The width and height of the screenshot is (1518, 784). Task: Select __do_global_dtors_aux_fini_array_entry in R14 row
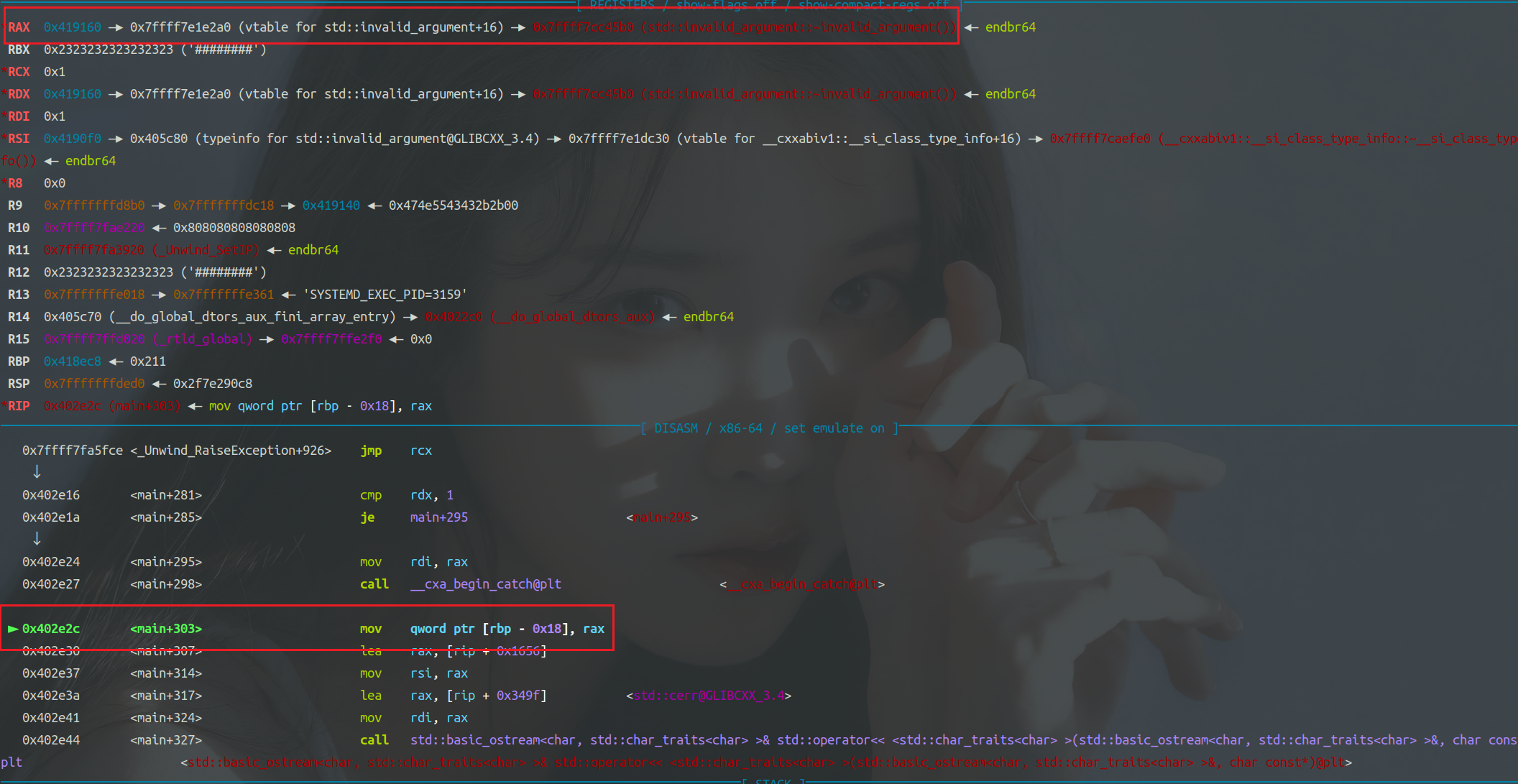point(252,317)
